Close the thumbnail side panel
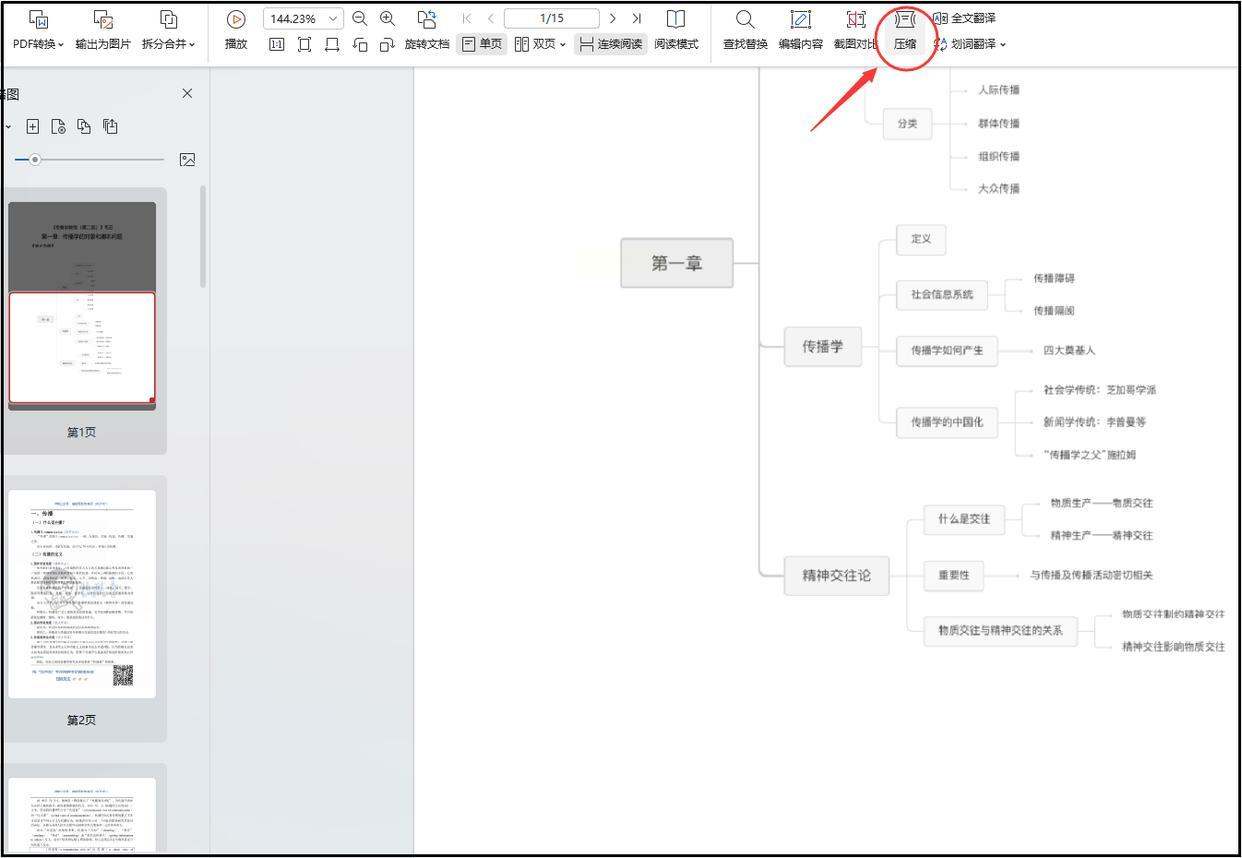Image resolution: width=1242 pixels, height=858 pixels. tap(187, 93)
